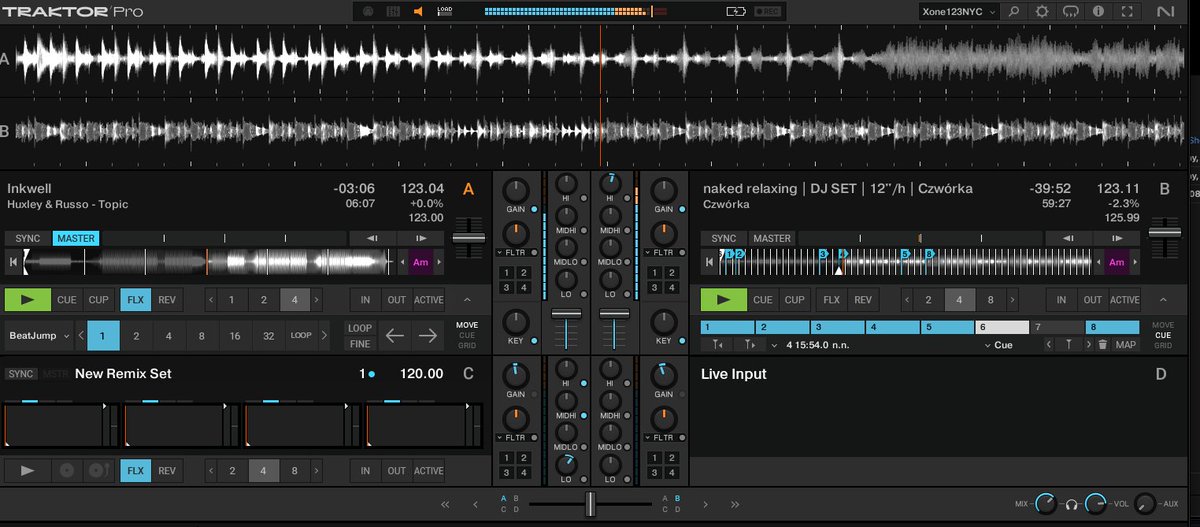Open the info icon in the header
This screenshot has height=527, width=1200.
point(1099,12)
